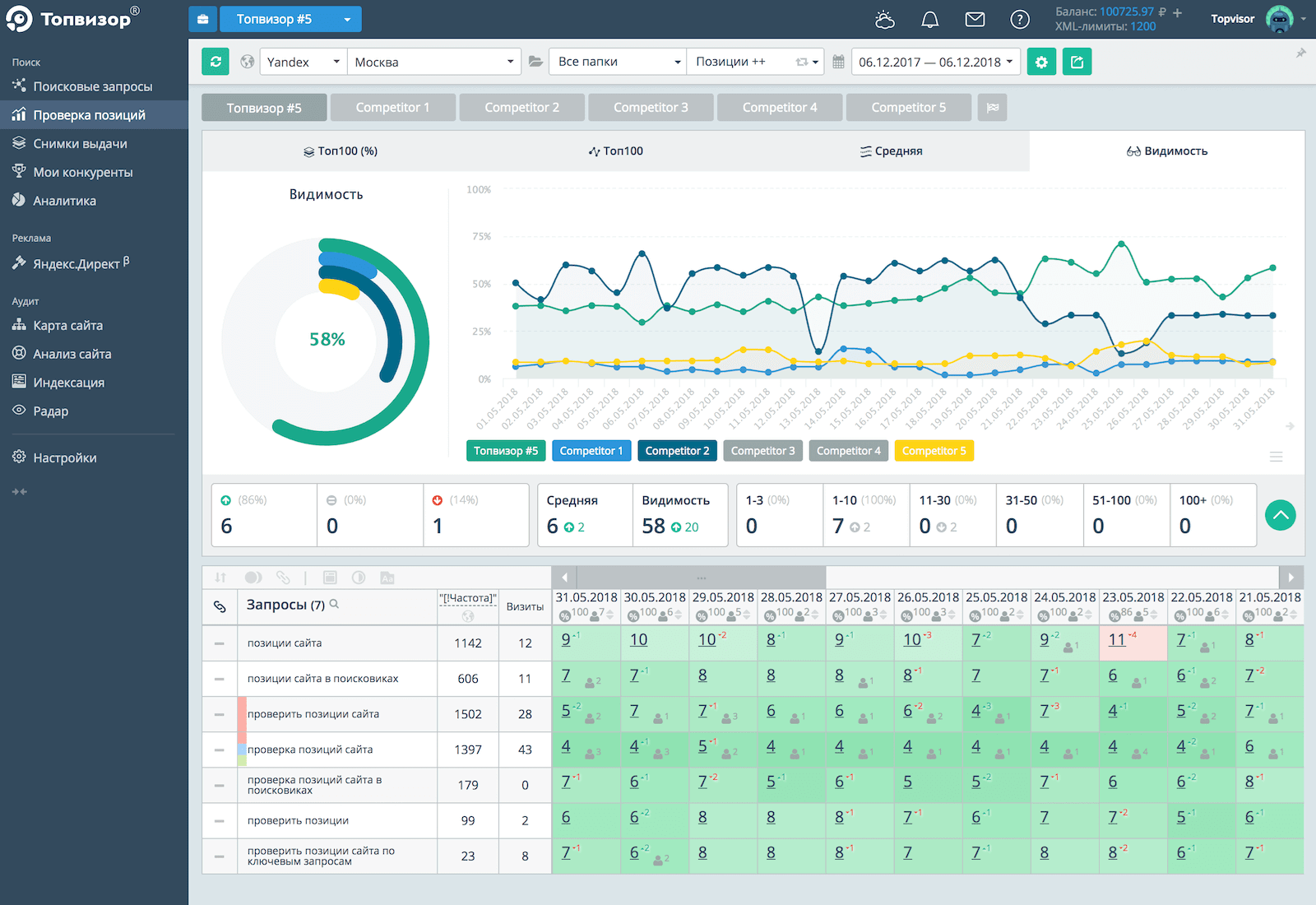This screenshot has height=905, width=1316.
Task: Click the balance amount 100725.97
Action: tap(1127, 12)
